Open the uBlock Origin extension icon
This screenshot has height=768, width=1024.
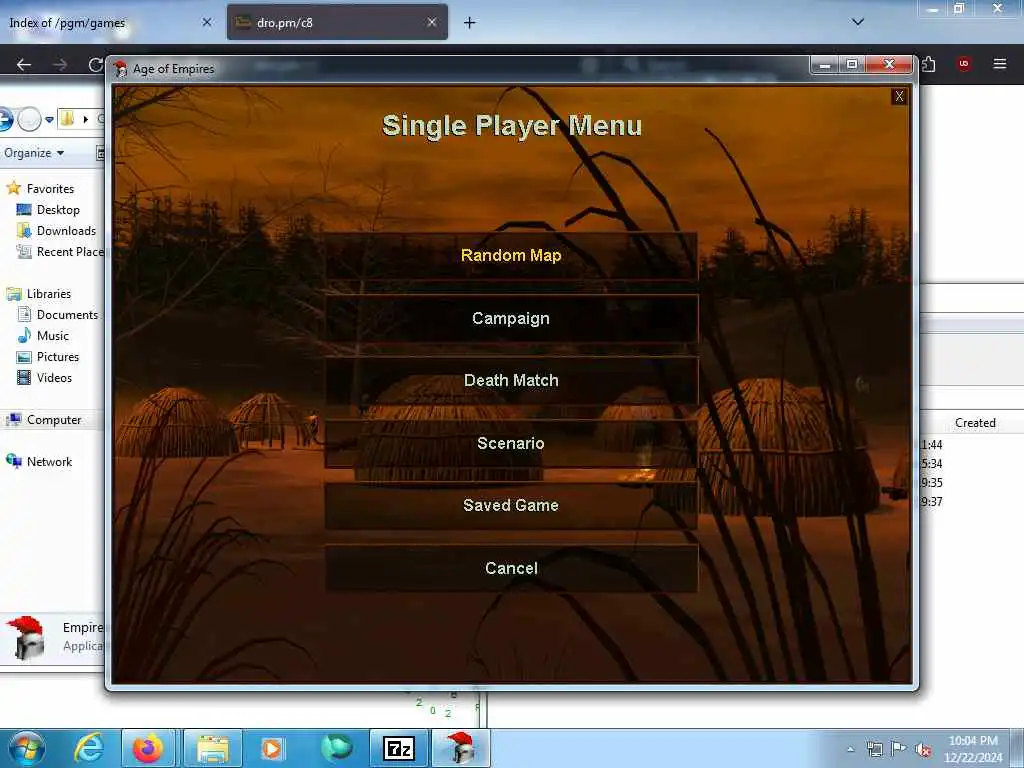(x=963, y=64)
